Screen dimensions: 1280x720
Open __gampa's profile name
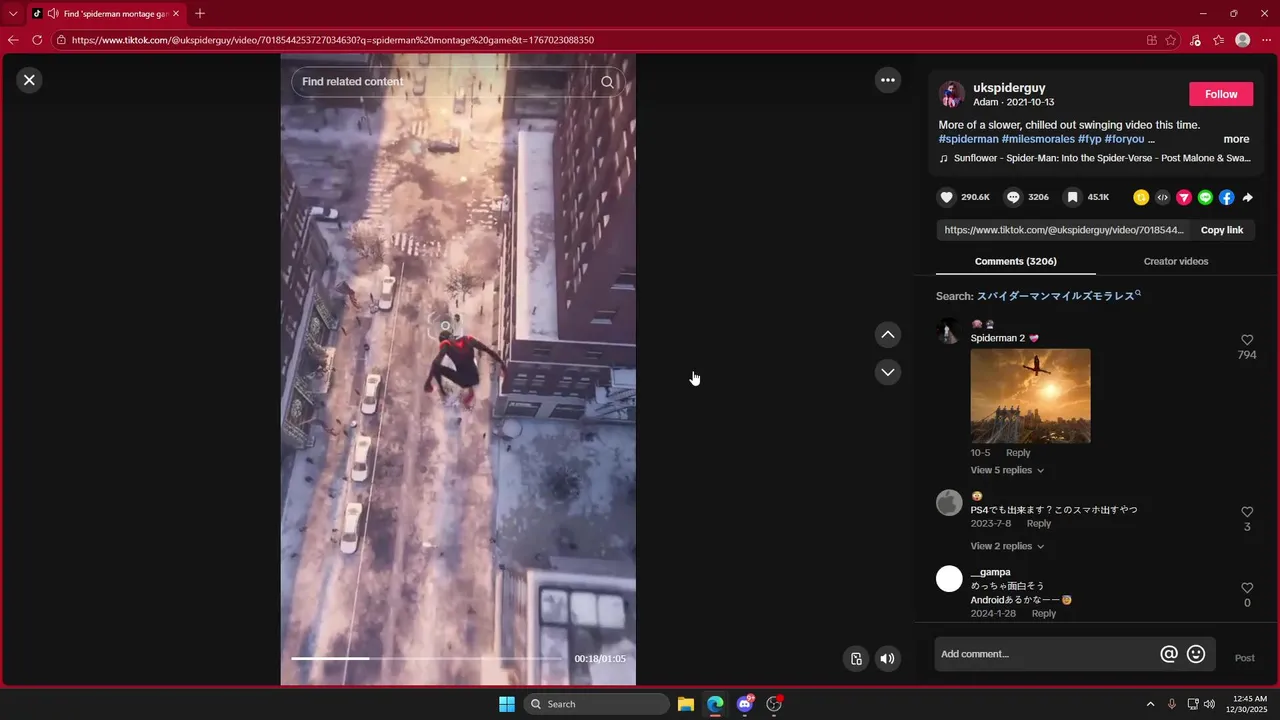990,572
